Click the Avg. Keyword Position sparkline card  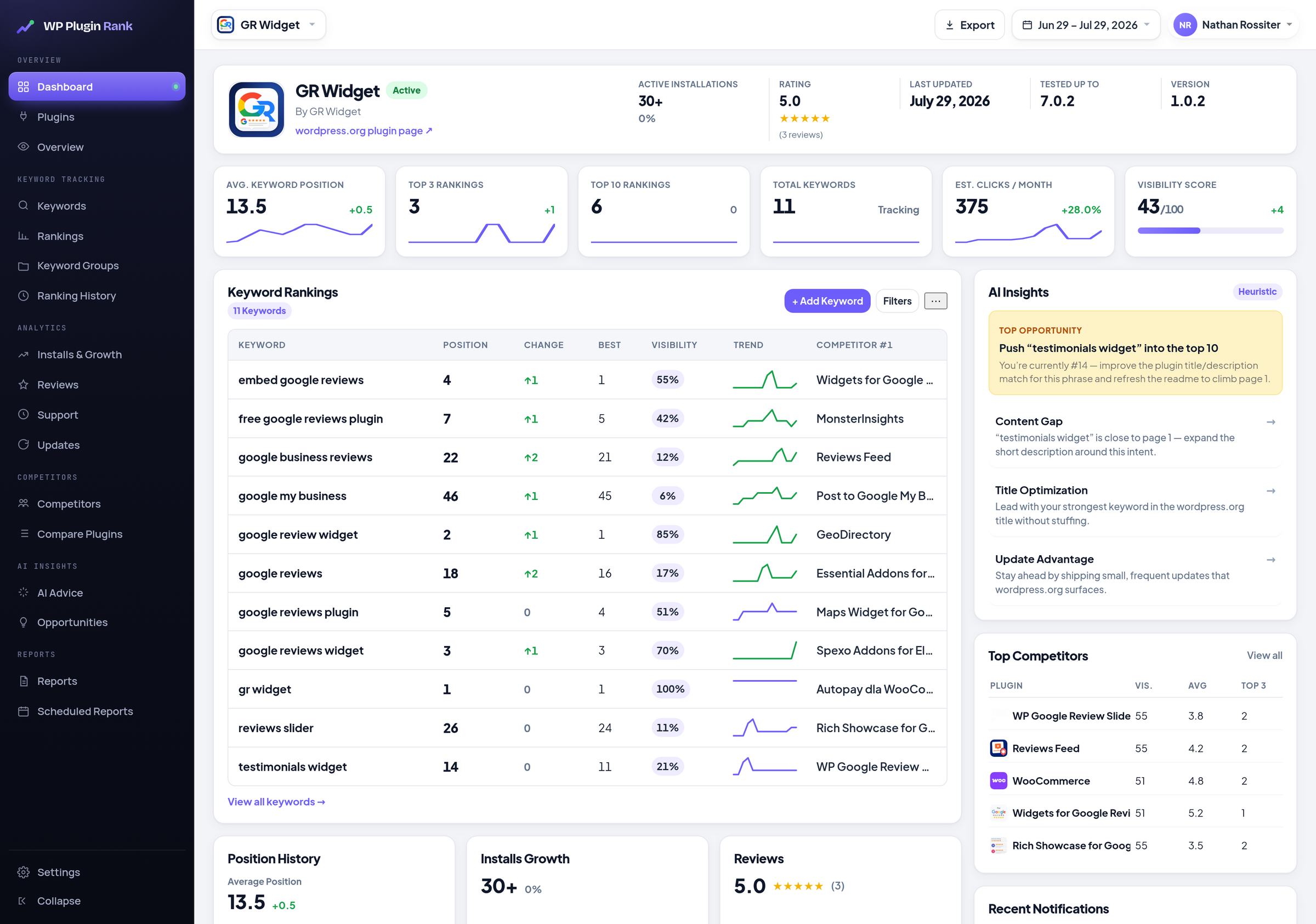point(299,212)
